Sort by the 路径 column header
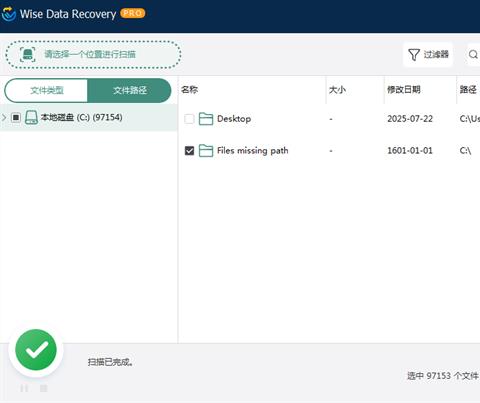The width and height of the screenshot is (480, 403). [x=468, y=90]
